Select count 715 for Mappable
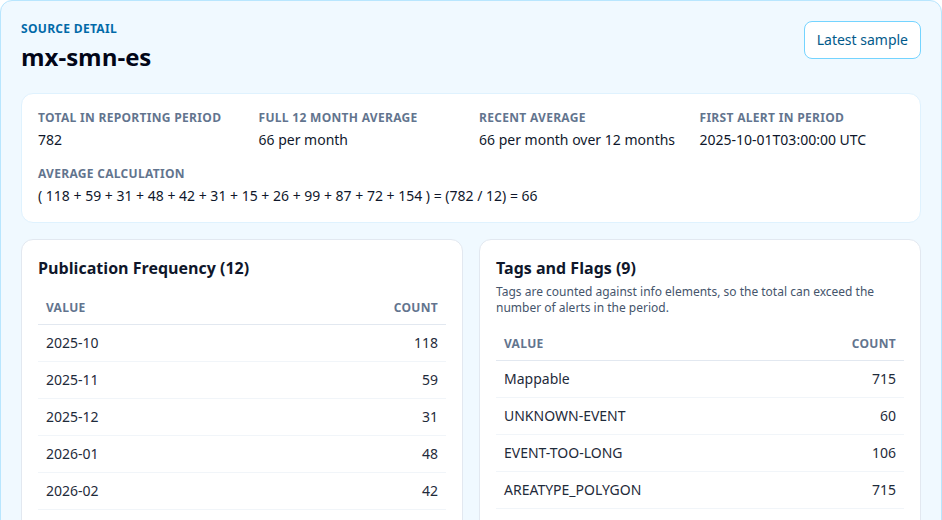 coord(884,379)
